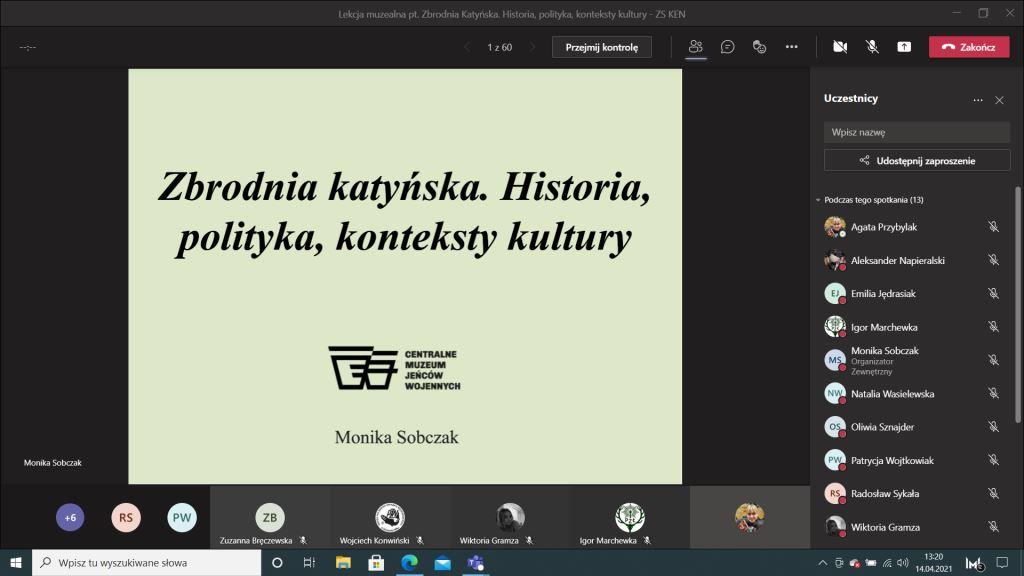The width and height of the screenshot is (1024, 576).
Task: Click the 'Wpisz nazwę' search field
Action: (x=916, y=132)
